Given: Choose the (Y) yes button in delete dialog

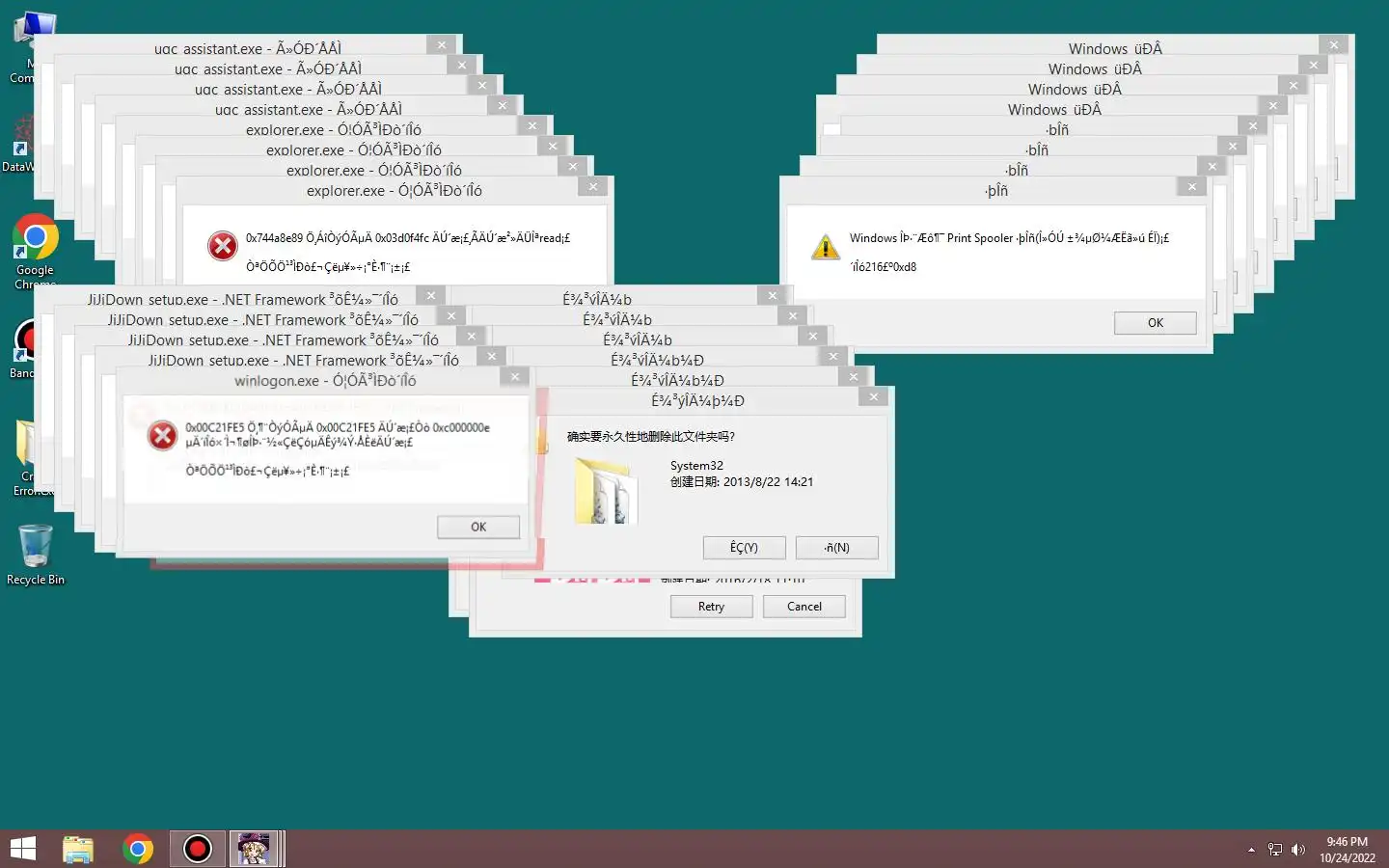Looking at the screenshot, I should 744,548.
